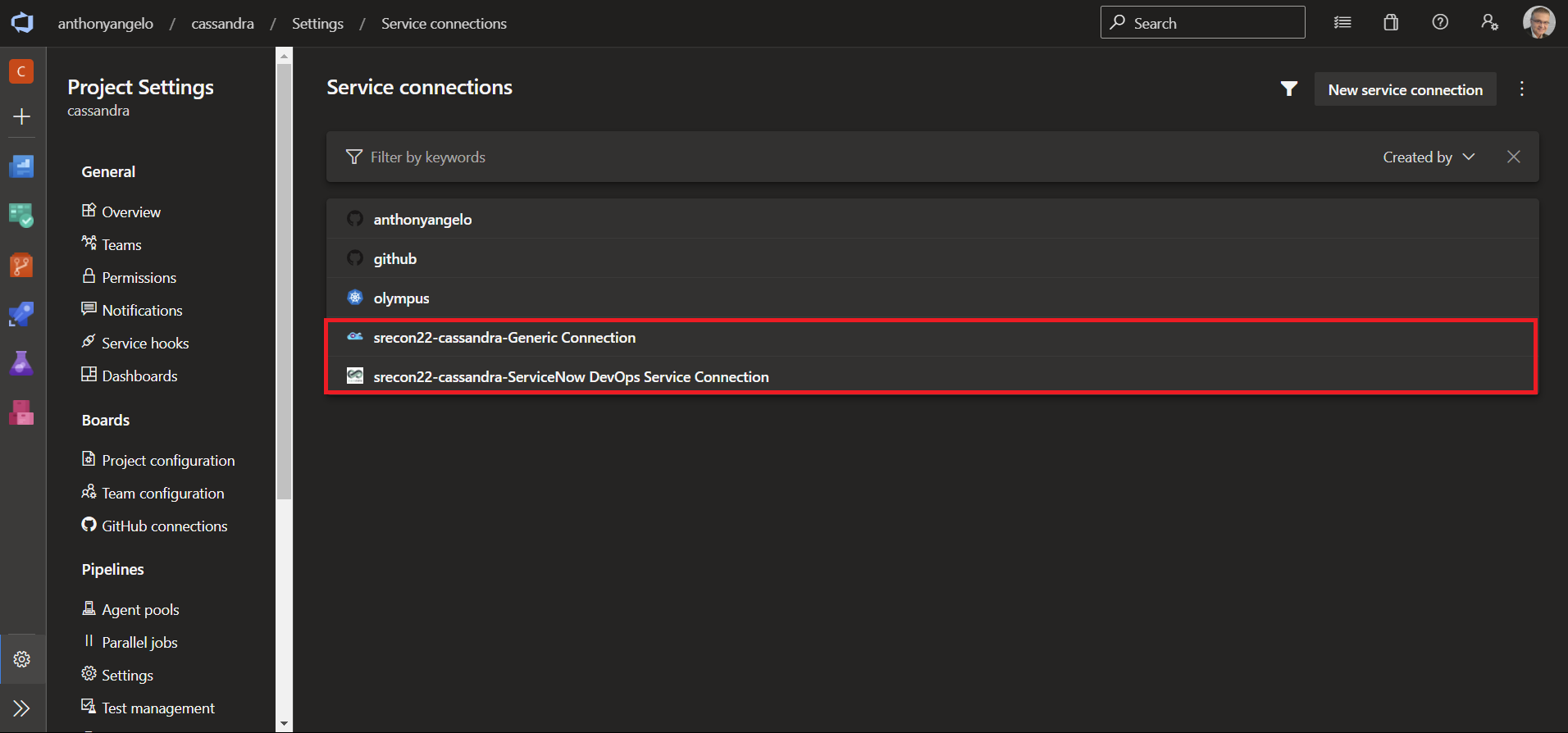Click the Kubernetes icon beside olympus
This screenshot has height=733, width=1568.
pos(355,297)
